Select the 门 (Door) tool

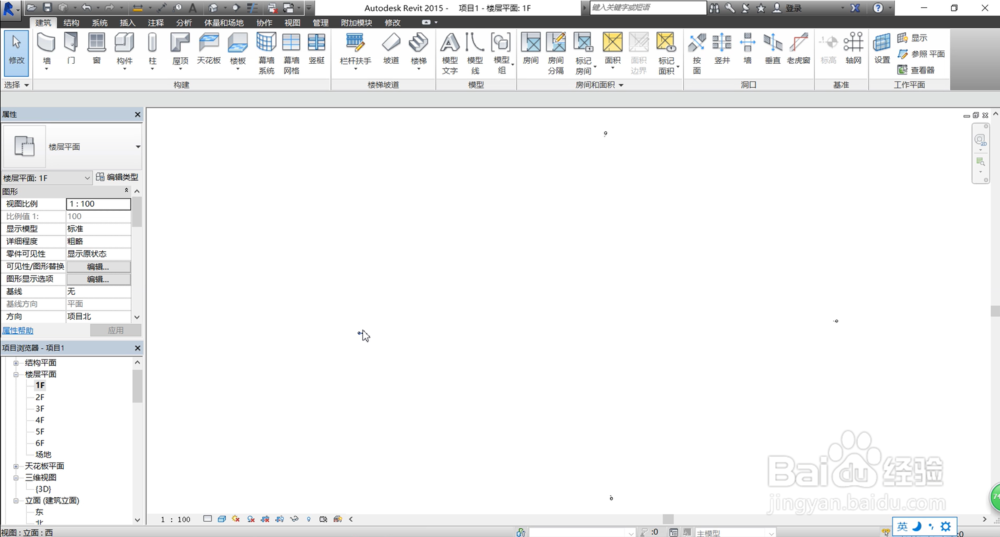coord(71,49)
